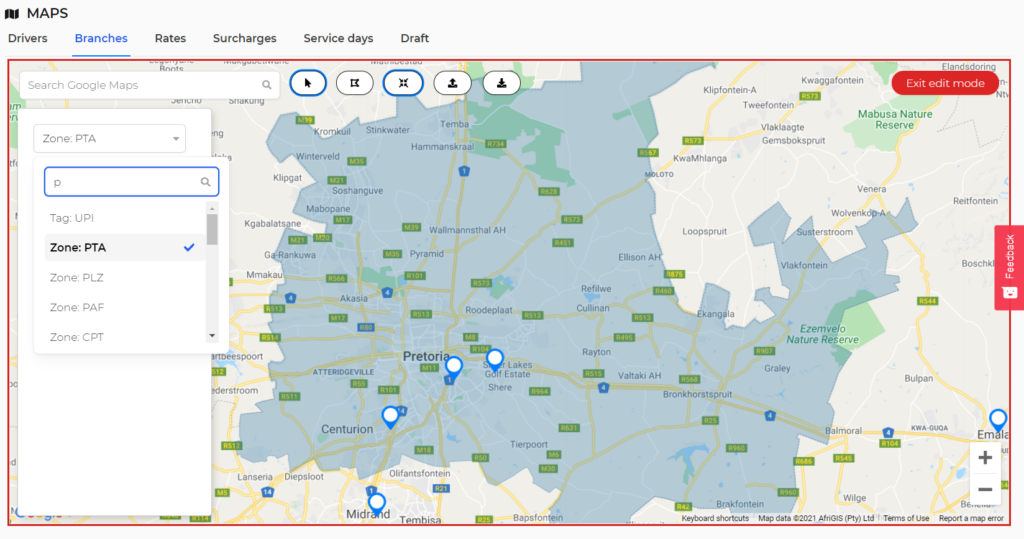Open the Branches tab
This screenshot has height=539, width=1024.
(101, 39)
